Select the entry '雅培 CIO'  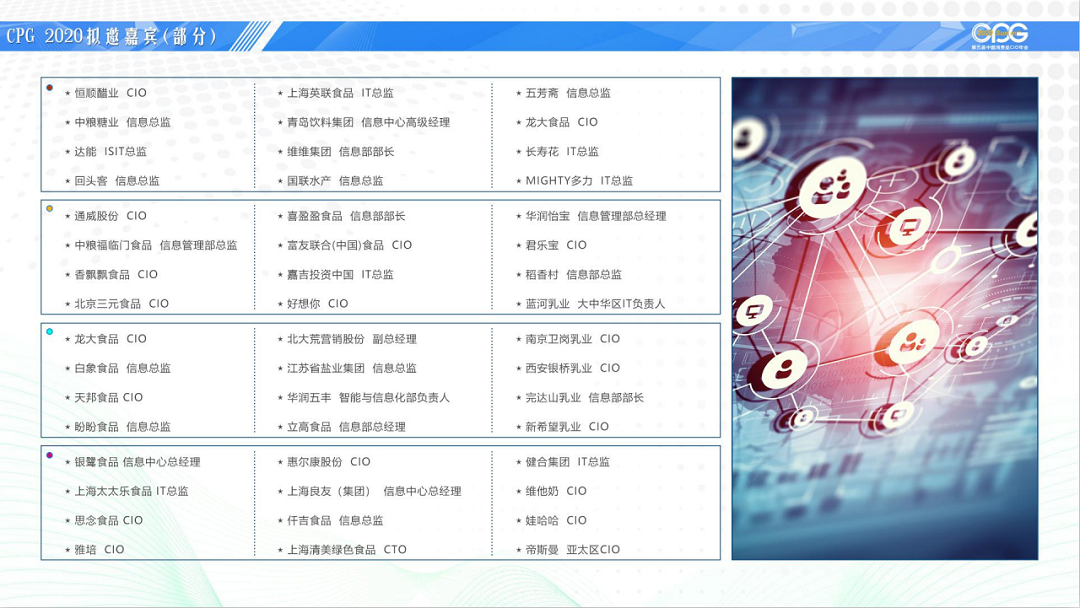(x=99, y=550)
